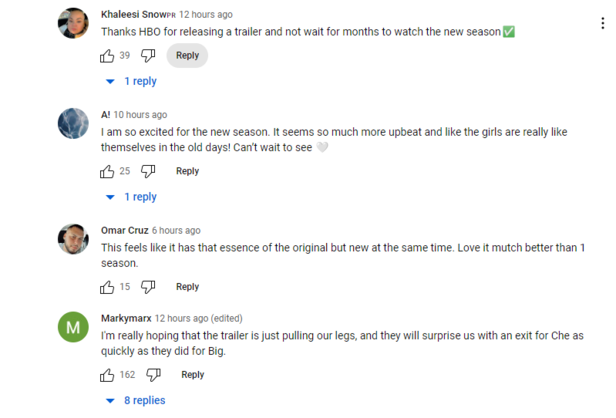Open Markymarx's green M avatar

[x=73, y=327]
